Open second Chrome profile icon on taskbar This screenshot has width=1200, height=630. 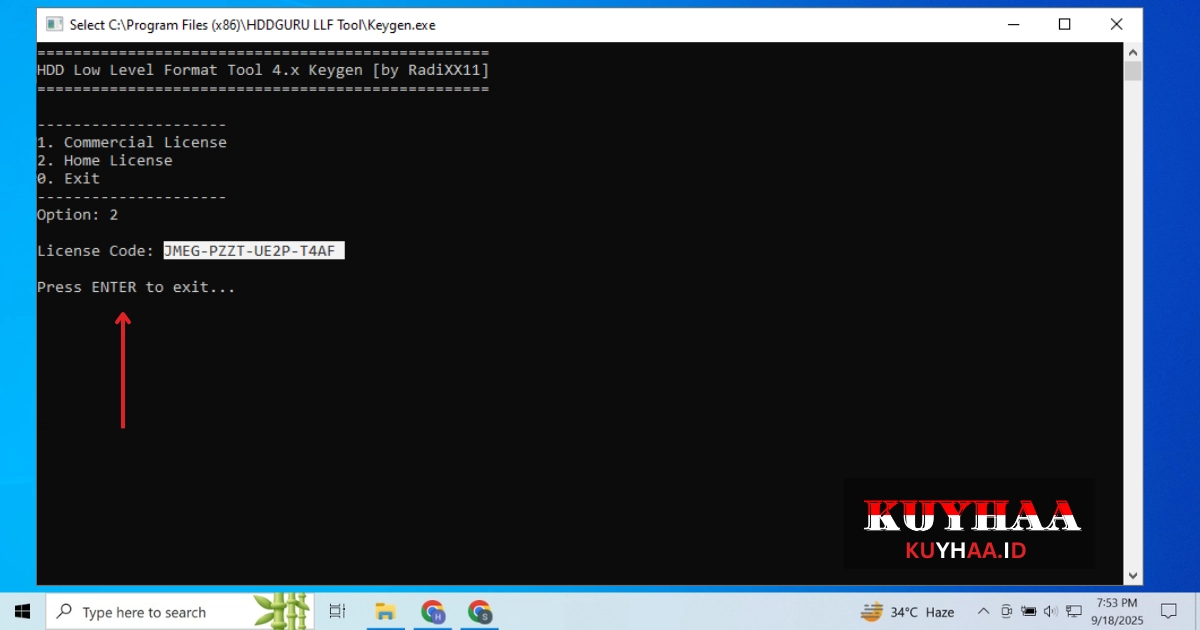[480, 611]
